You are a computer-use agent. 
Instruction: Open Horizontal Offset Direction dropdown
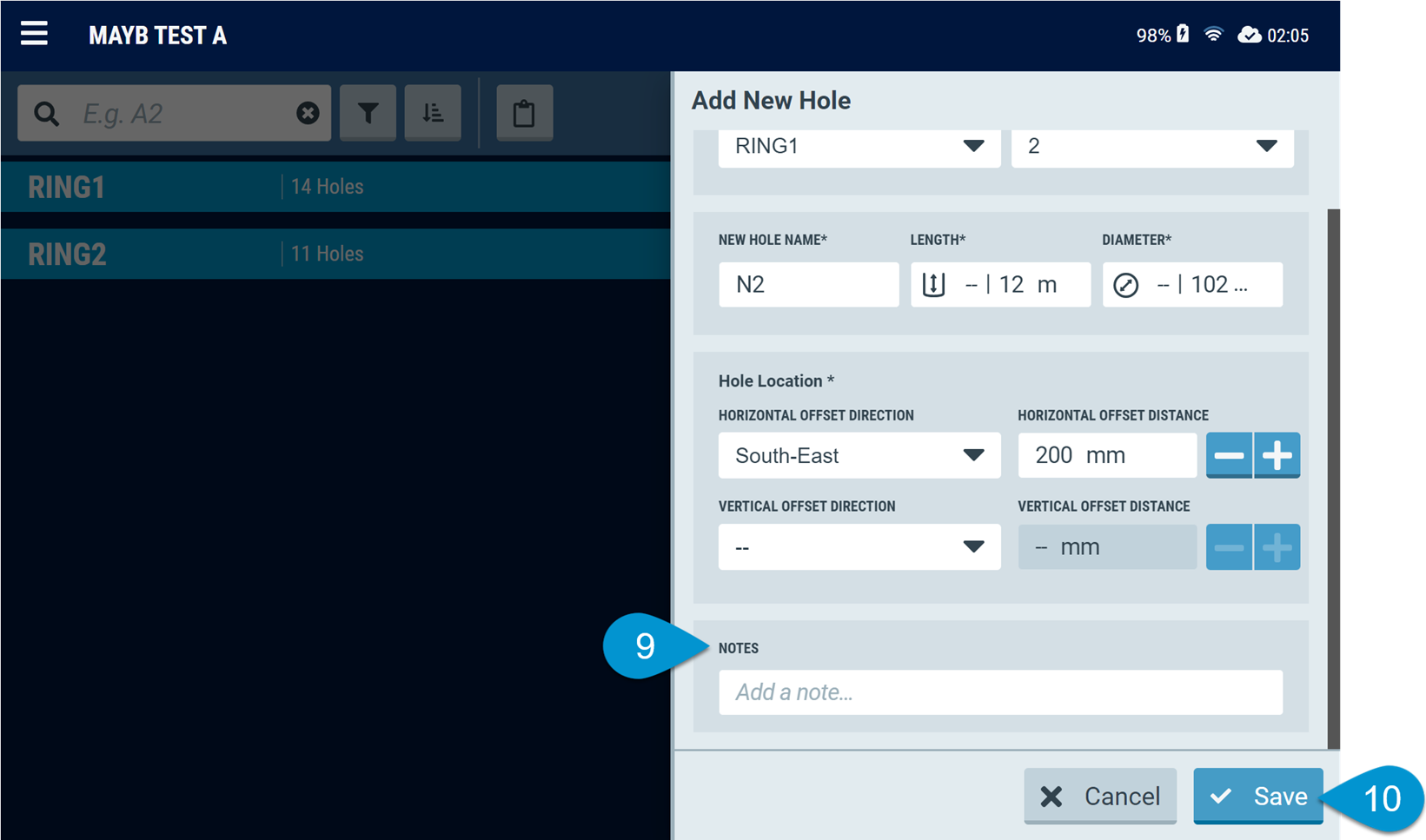point(859,455)
